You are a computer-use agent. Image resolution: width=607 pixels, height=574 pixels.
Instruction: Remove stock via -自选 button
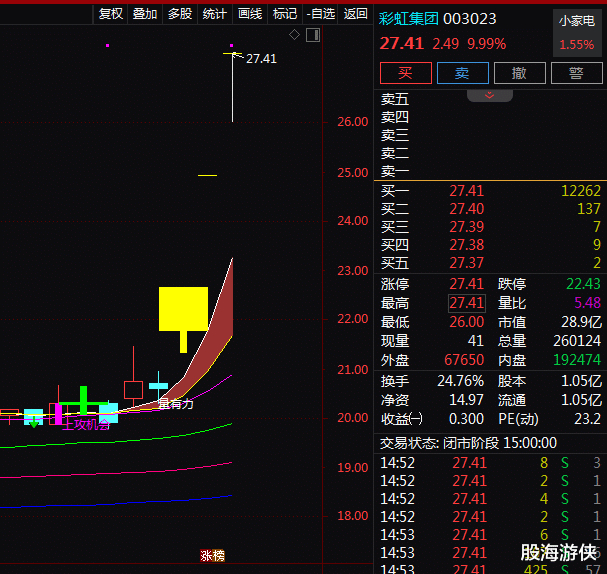click(320, 14)
